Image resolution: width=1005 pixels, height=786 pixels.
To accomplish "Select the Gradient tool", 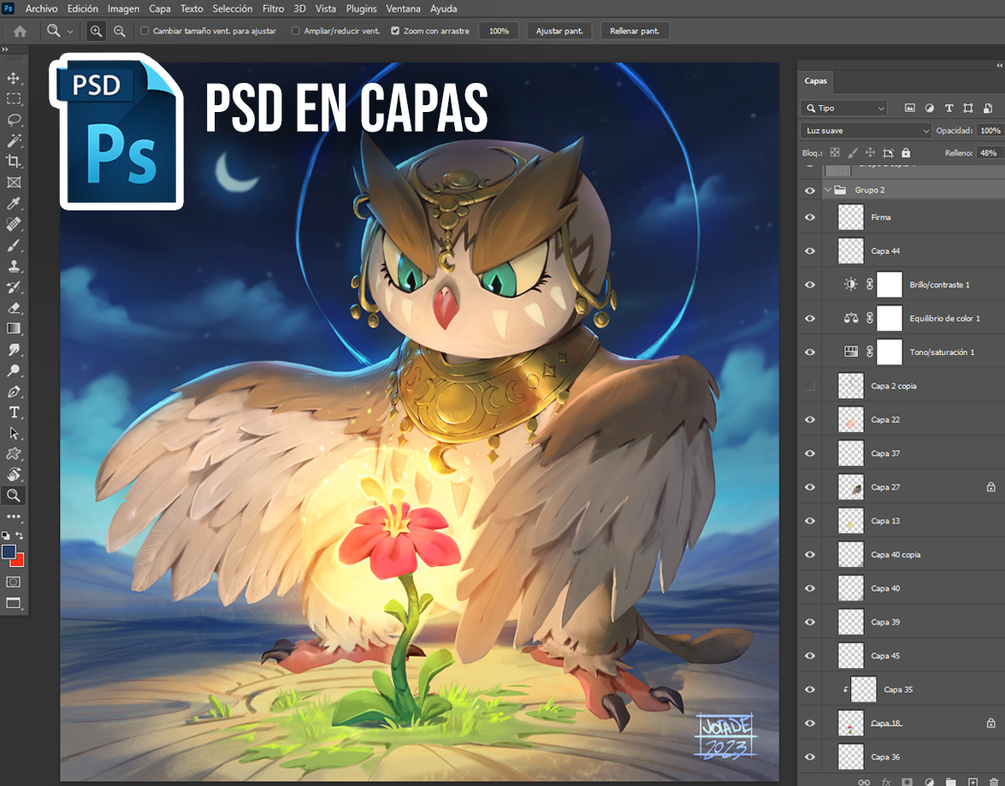I will tap(13, 329).
